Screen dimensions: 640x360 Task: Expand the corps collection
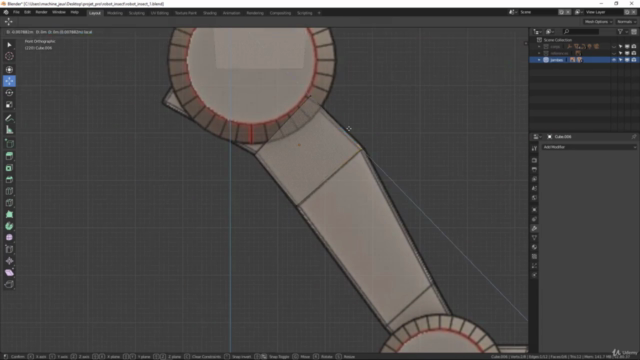click(539, 47)
